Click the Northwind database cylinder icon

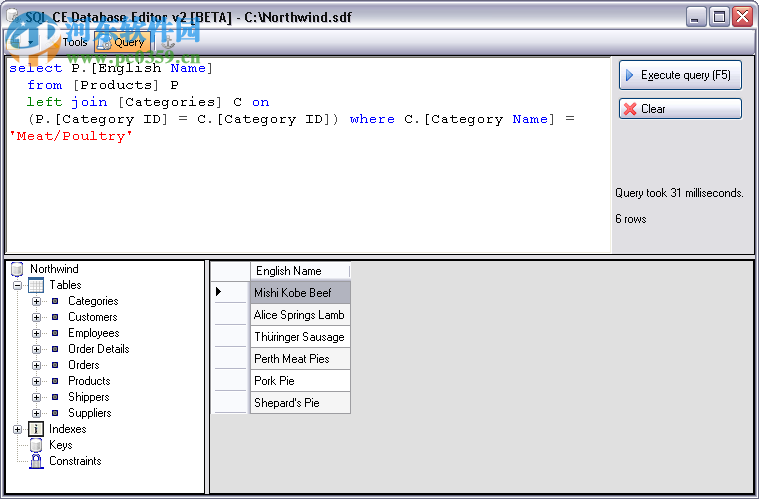click(17, 269)
